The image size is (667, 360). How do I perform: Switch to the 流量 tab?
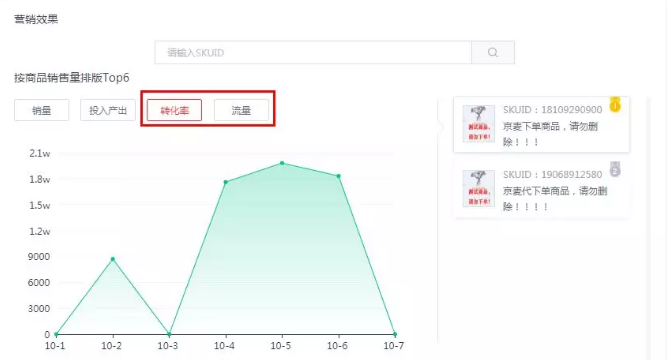[241, 110]
